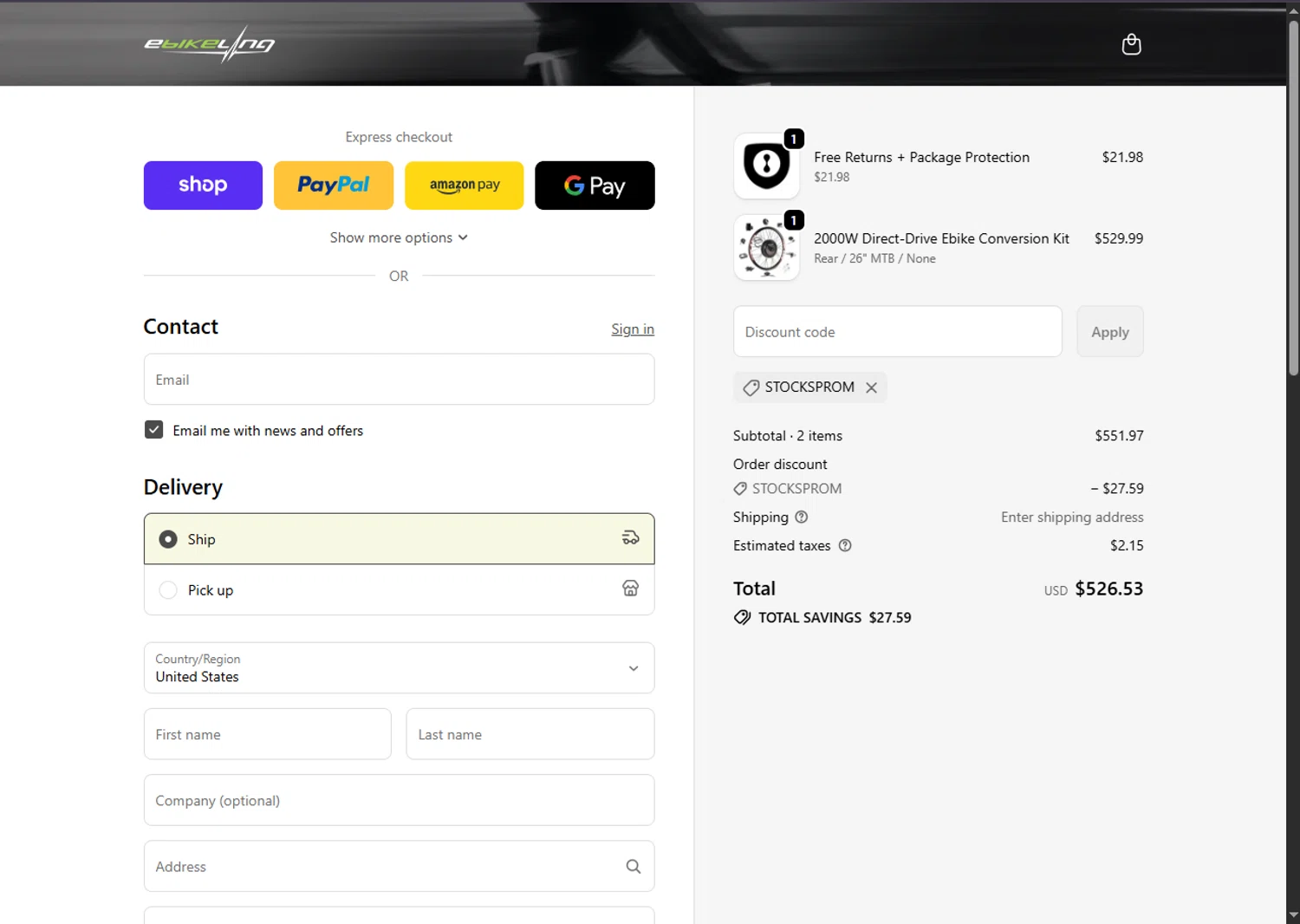Click the Total amount $526.53
Image resolution: width=1300 pixels, height=924 pixels.
(x=1109, y=589)
